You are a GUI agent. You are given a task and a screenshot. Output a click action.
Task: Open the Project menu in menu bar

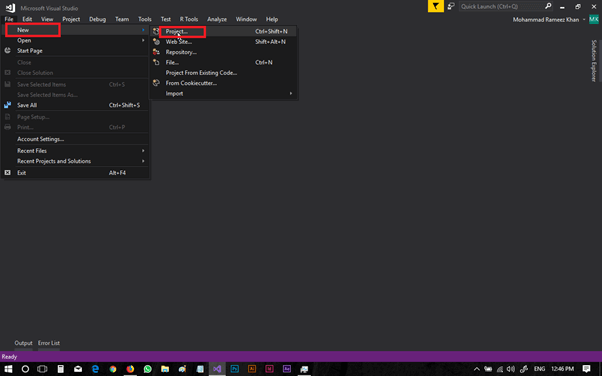coord(71,19)
